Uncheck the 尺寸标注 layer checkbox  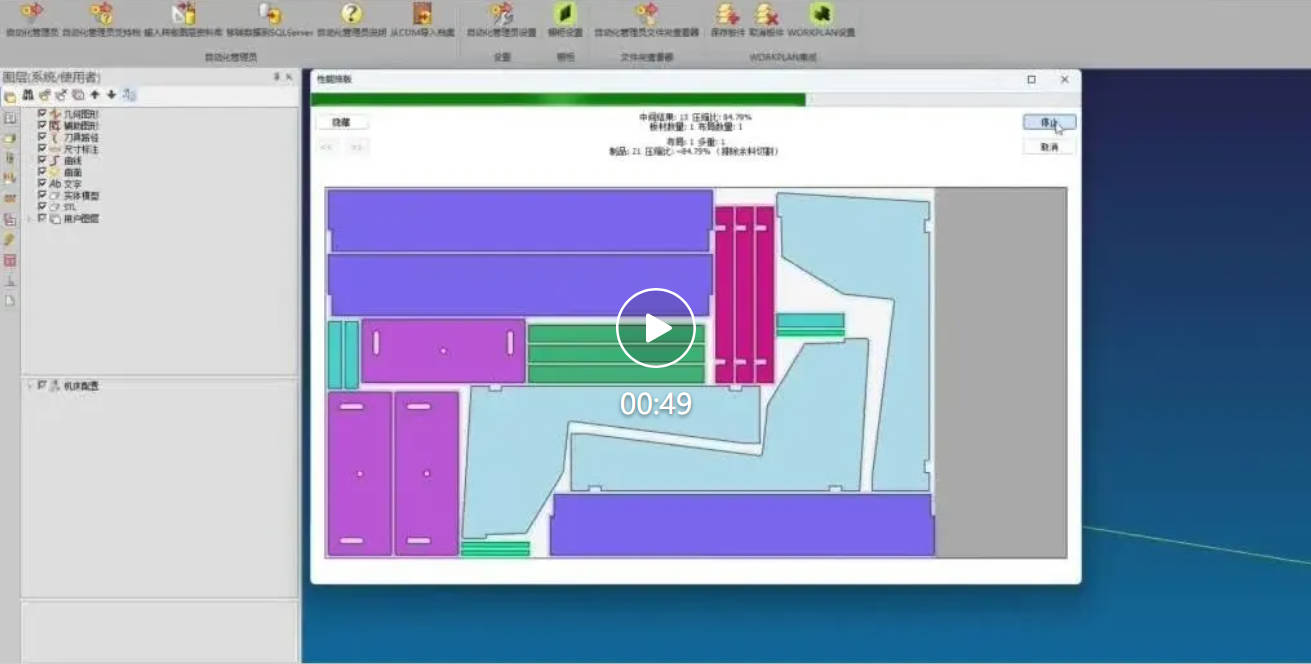click(42, 148)
